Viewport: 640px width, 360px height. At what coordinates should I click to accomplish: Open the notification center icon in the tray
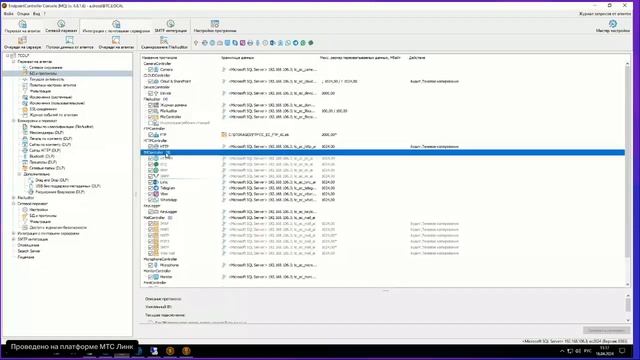click(622, 351)
